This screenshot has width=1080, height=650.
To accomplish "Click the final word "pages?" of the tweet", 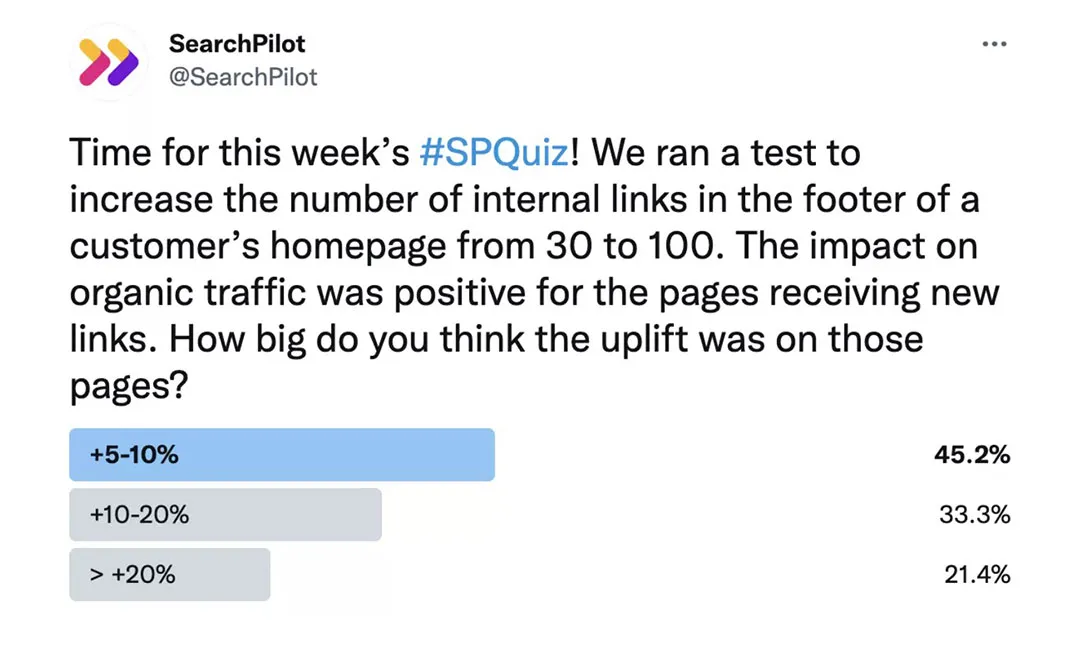I will [129, 385].
